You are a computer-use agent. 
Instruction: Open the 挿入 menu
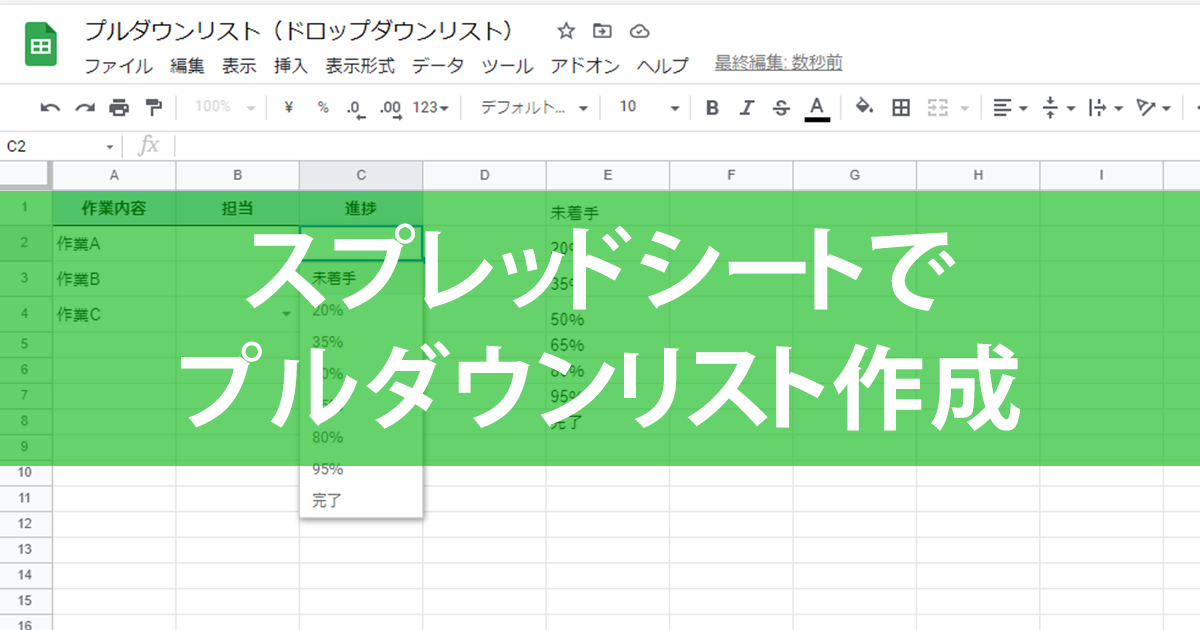(x=291, y=66)
